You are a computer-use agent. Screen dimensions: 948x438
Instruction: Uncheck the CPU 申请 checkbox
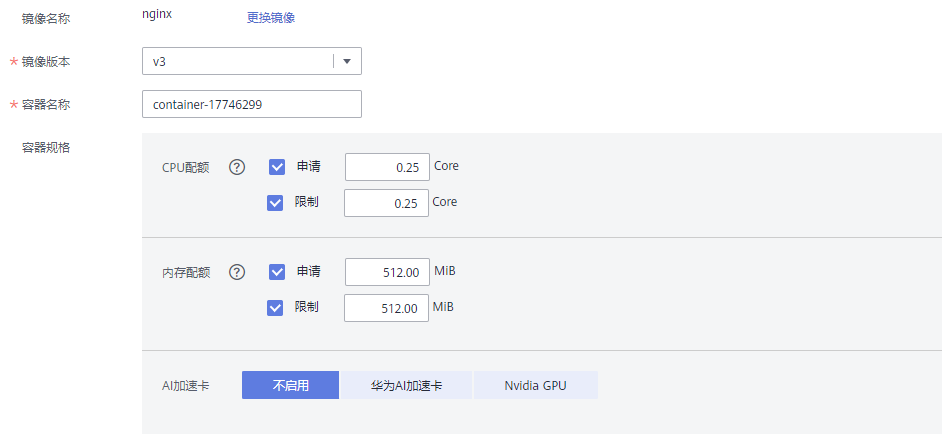277,167
